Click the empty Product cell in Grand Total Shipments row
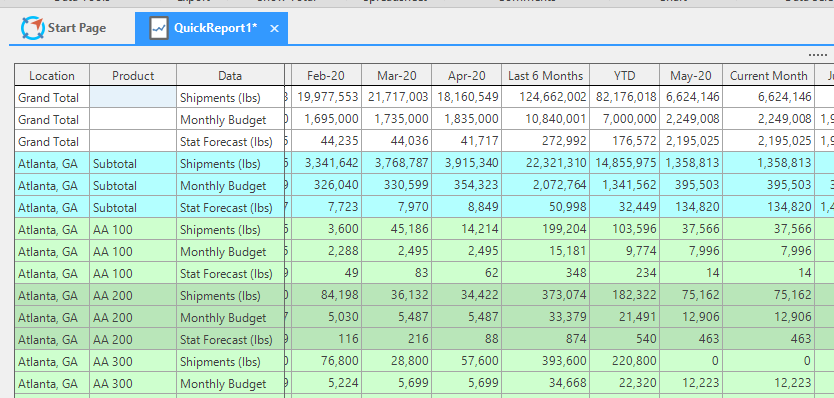The width and height of the screenshot is (834, 398). 133,97
